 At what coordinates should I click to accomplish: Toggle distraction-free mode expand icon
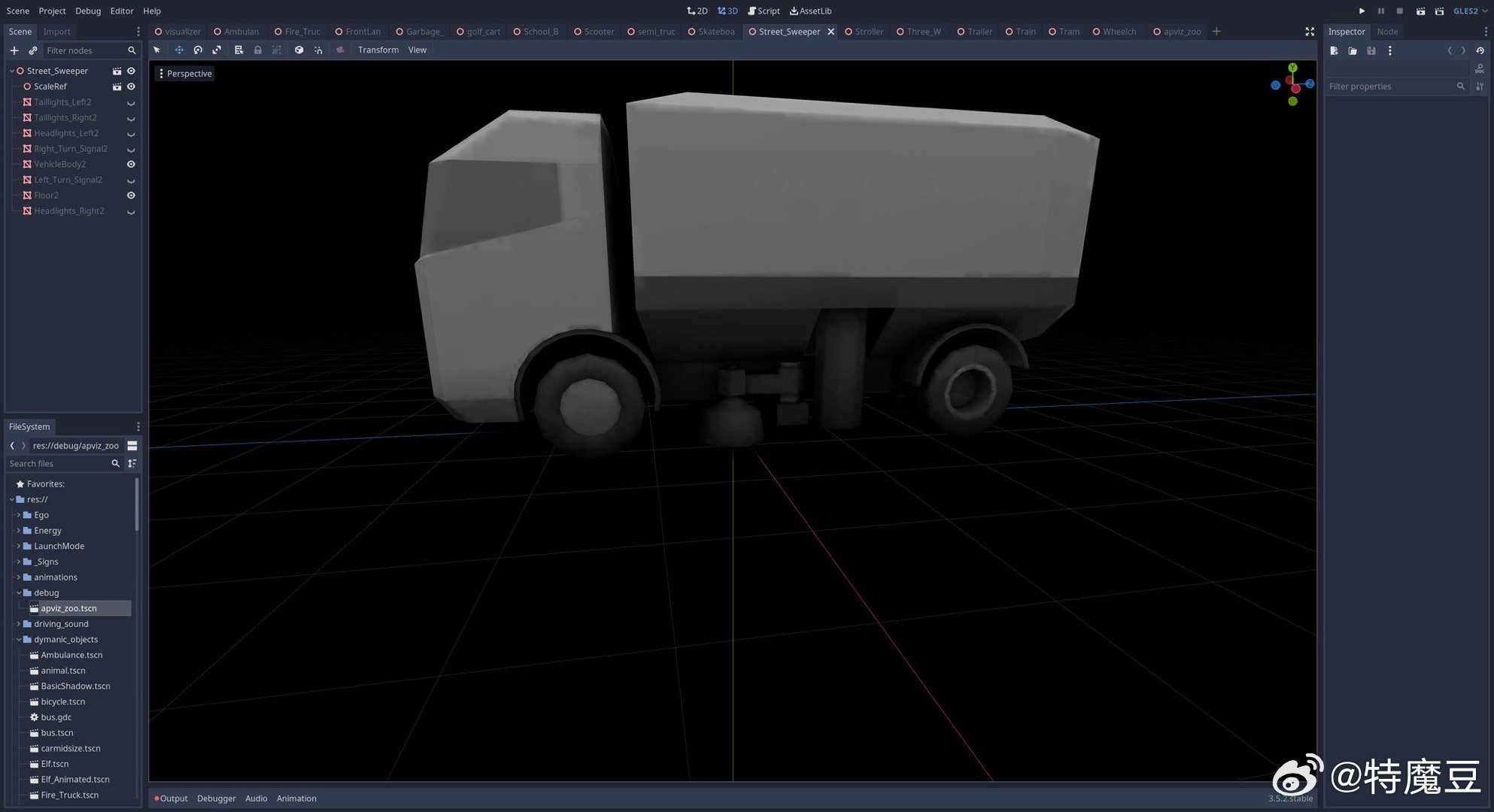click(x=1310, y=32)
